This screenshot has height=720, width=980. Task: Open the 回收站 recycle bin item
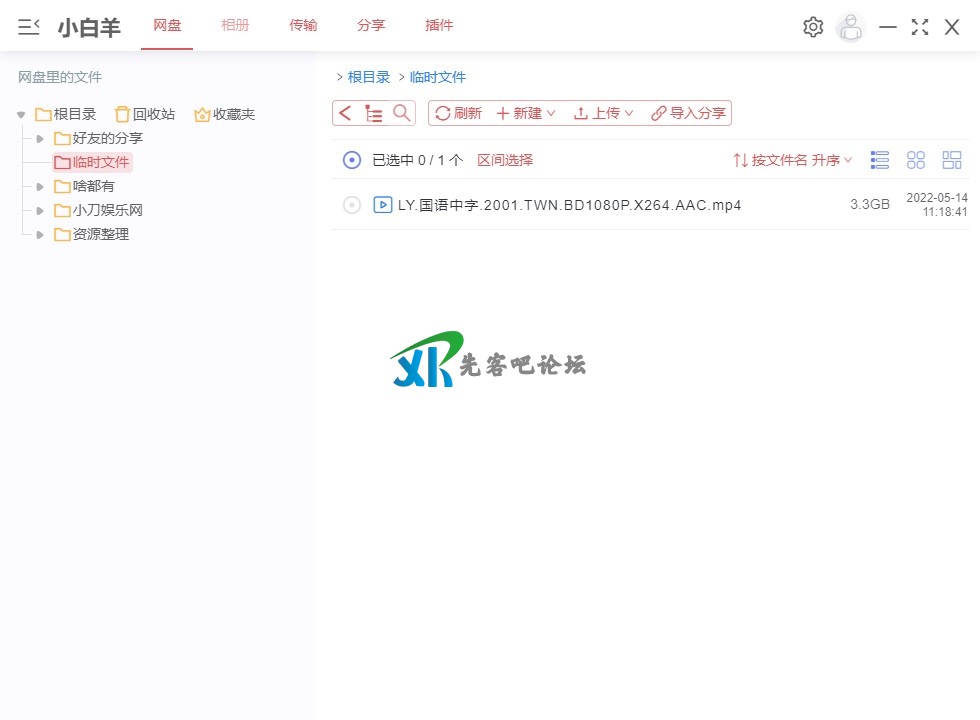click(145, 114)
